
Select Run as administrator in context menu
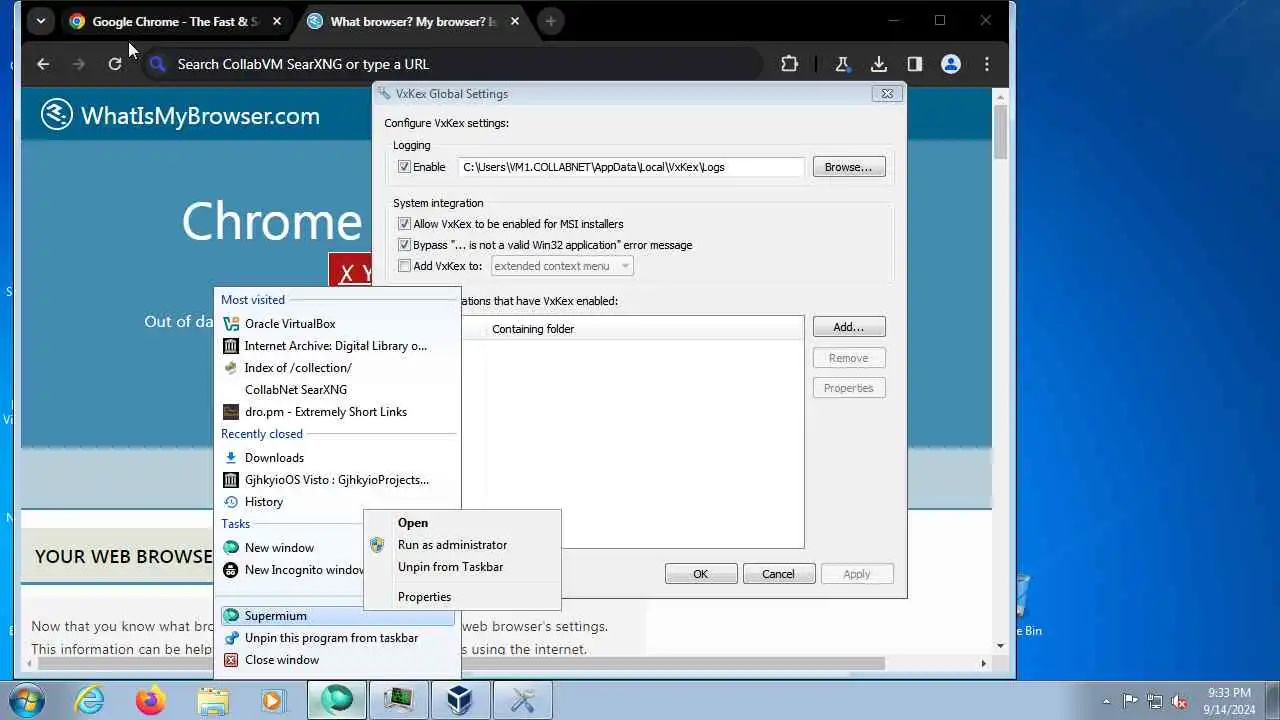(x=462, y=545)
